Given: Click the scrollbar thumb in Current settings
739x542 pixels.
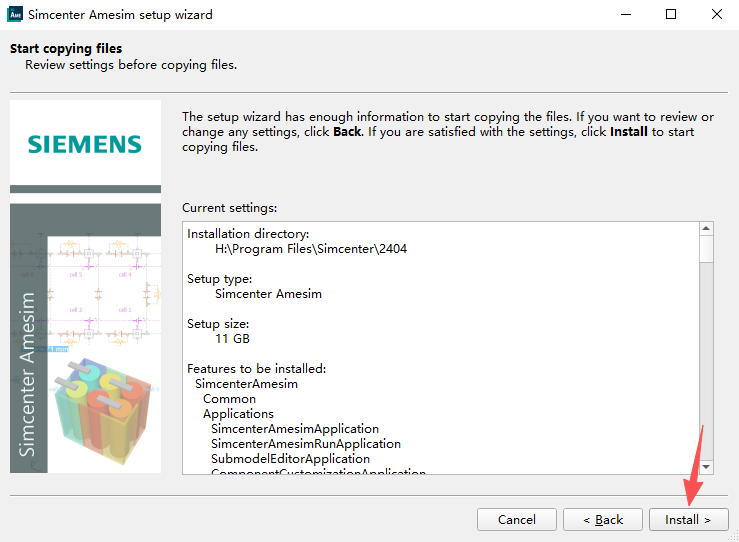Looking at the screenshot, I should tap(706, 248).
